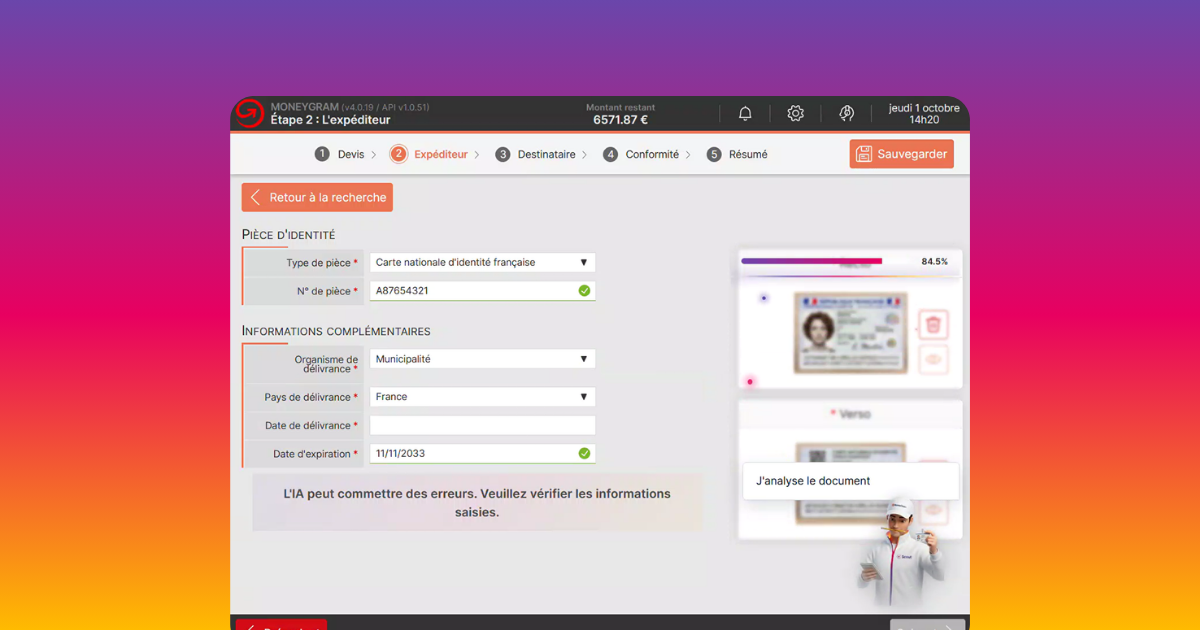Viewport: 1200px width, 630px height.
Task: Click the J'analyse le document bubble
Action: [851, 481]
